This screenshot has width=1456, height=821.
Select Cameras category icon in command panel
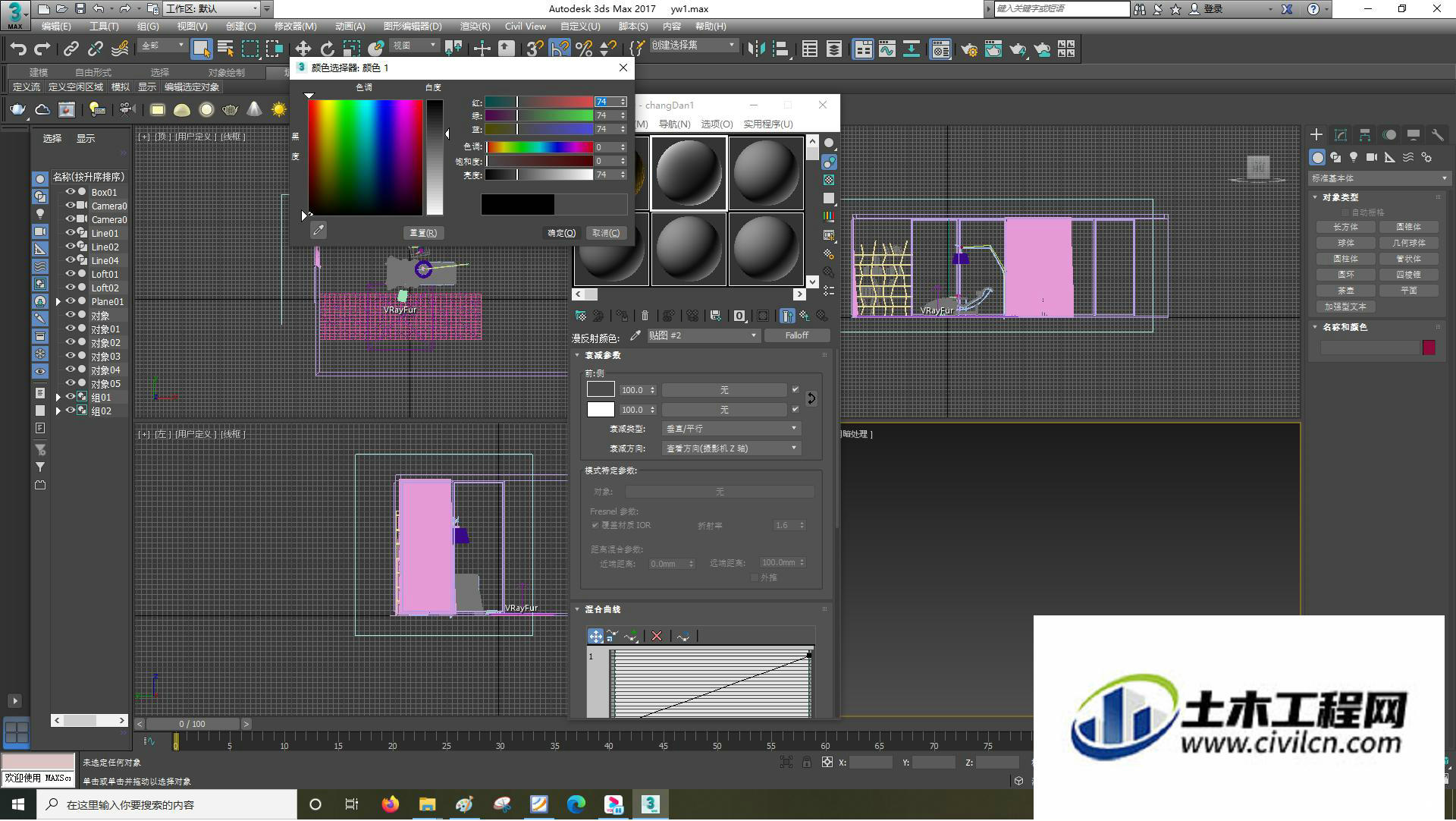1372,157
